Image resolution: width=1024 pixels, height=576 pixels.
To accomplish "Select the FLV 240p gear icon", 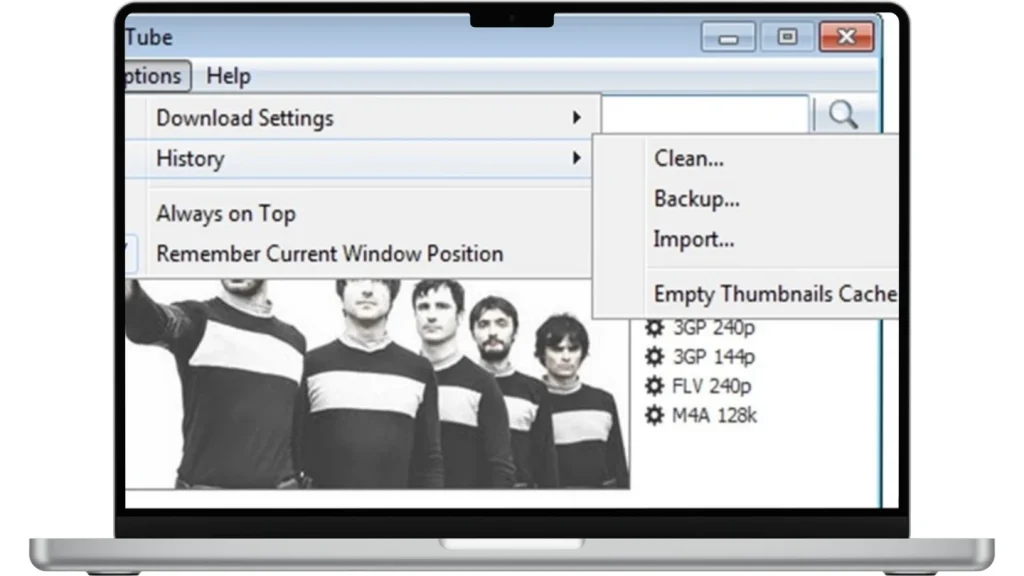I will pos(654,386).
